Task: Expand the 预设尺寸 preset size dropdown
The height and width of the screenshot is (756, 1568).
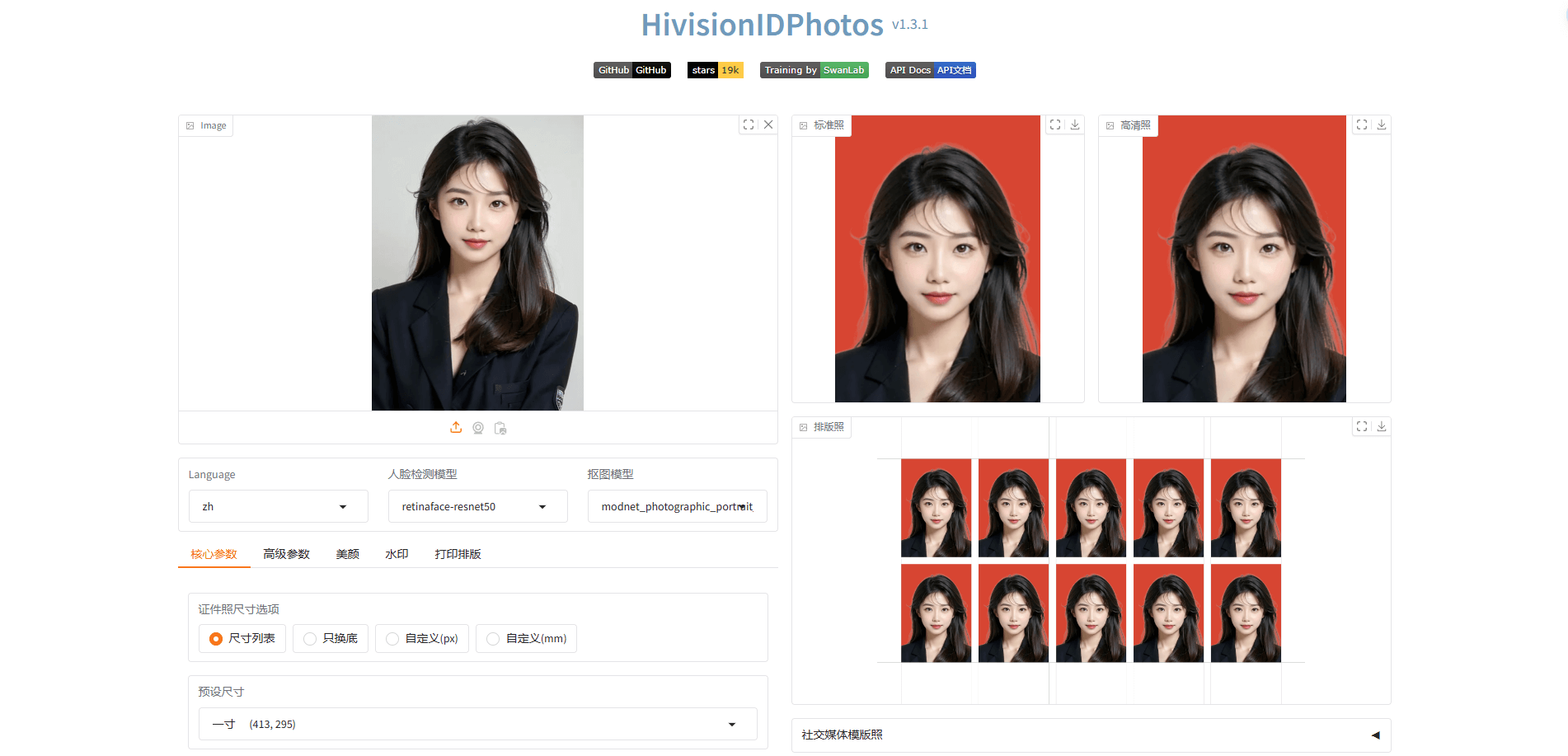Action: pos(477,724)
